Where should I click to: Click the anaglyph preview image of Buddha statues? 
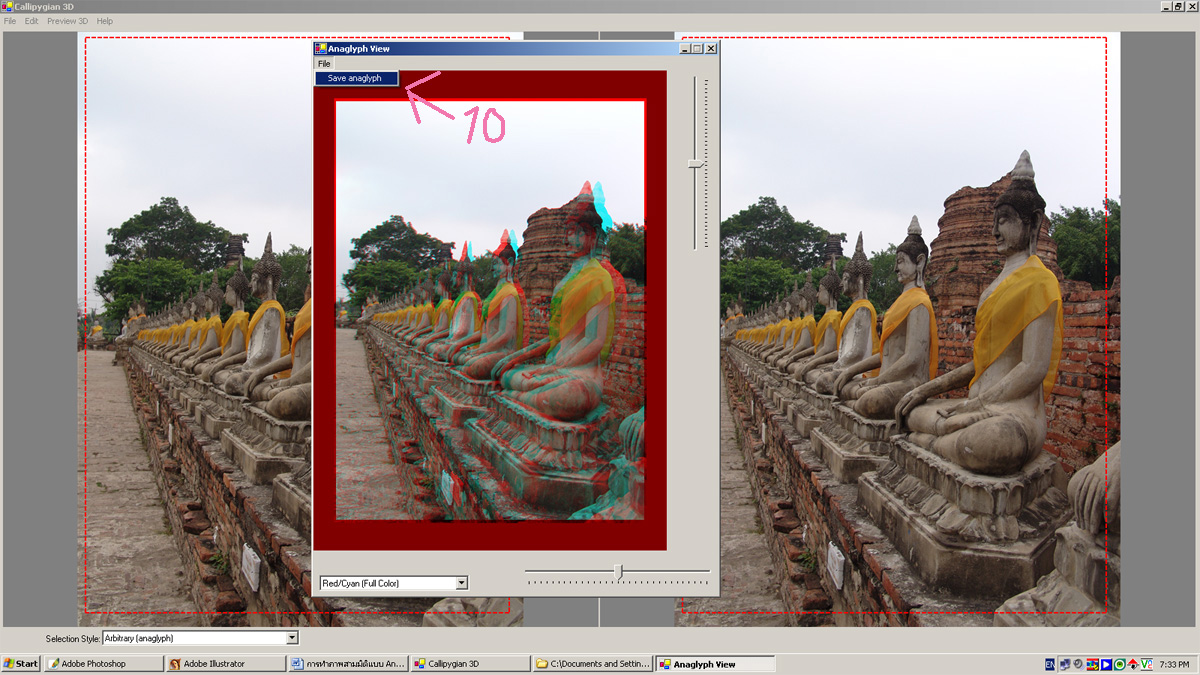tap(490, 310)
